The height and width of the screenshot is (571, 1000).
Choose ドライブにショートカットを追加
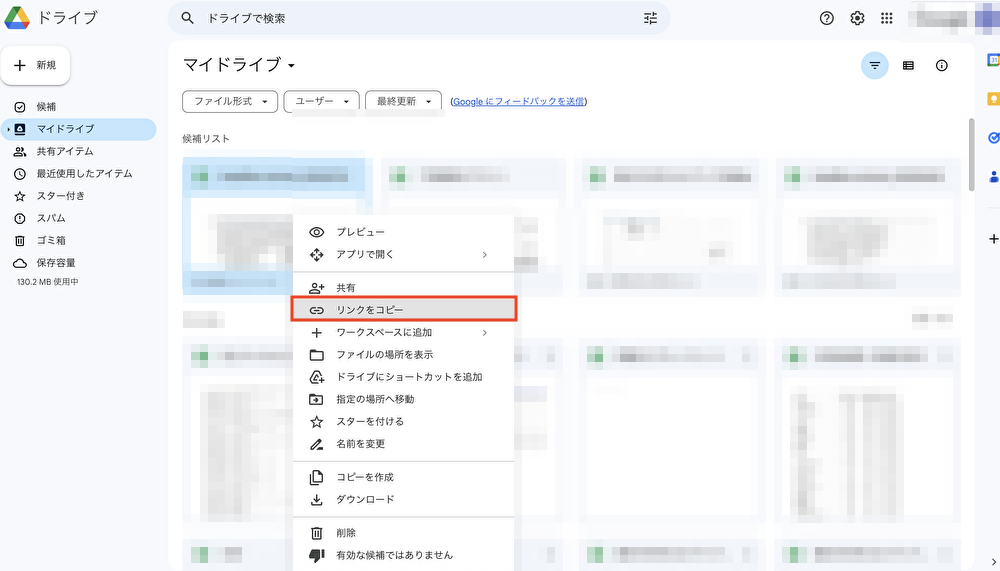403,377
